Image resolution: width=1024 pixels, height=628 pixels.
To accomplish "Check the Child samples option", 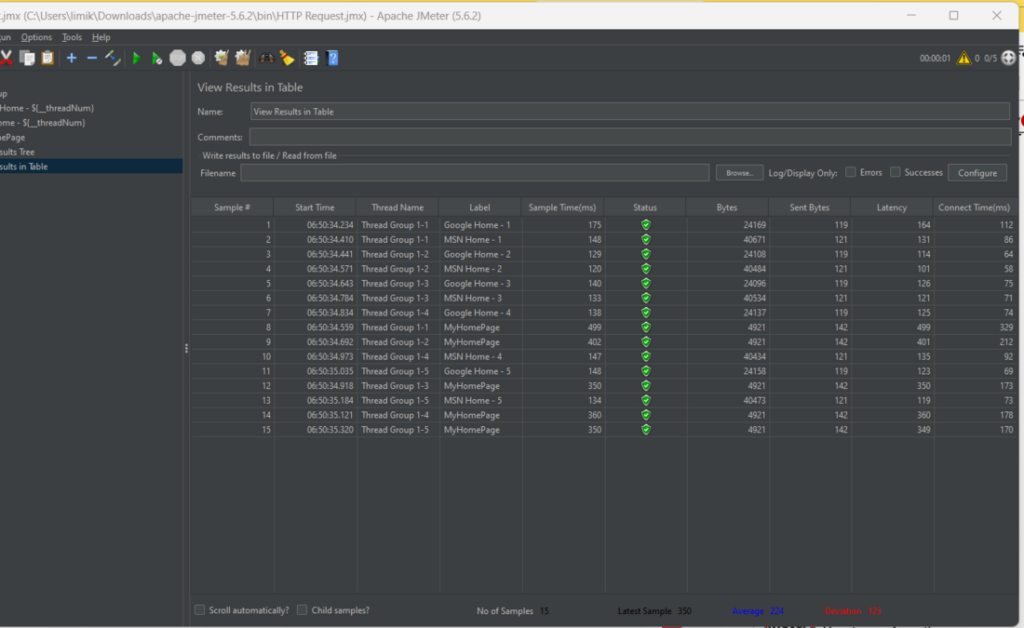I will tap(302, 610).
